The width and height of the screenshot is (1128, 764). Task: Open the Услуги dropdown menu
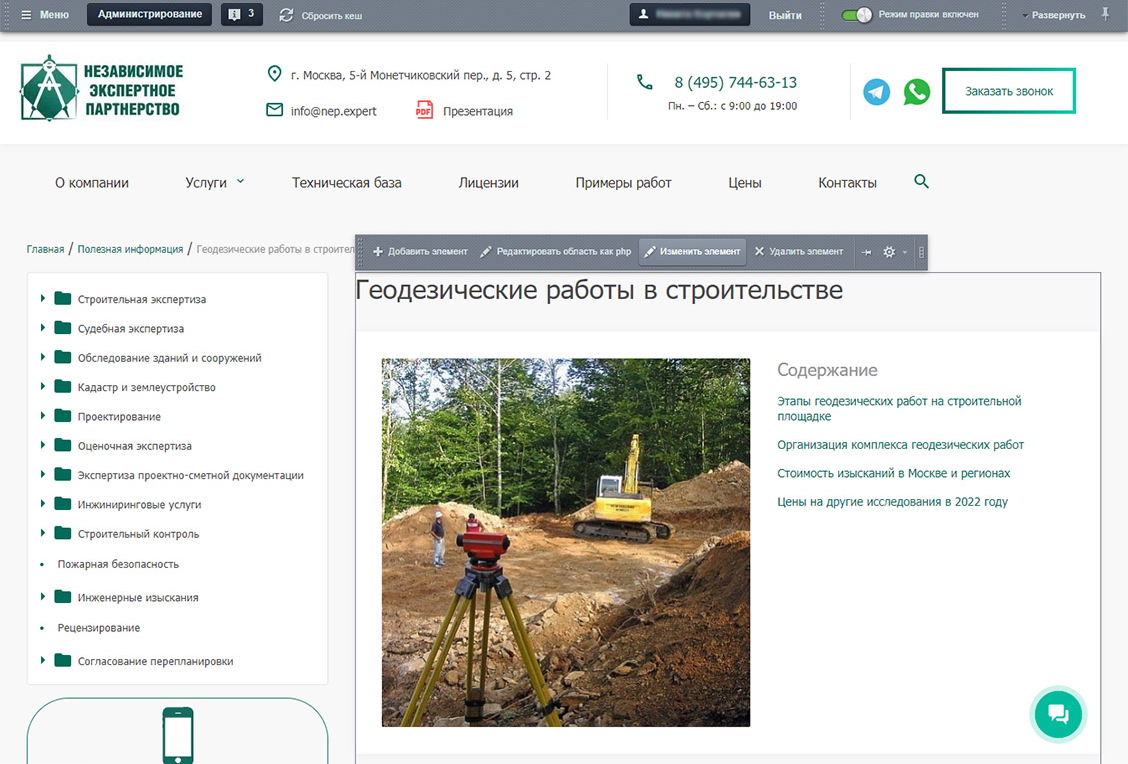(x=214, y=182)
